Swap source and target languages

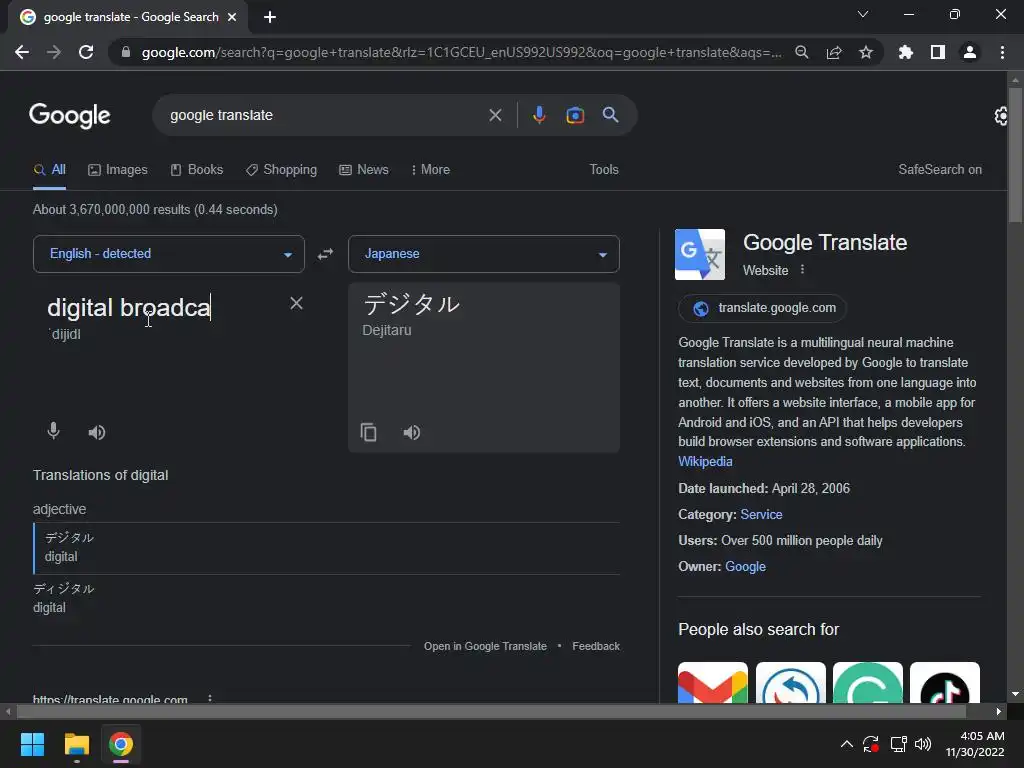click(325, 254)
